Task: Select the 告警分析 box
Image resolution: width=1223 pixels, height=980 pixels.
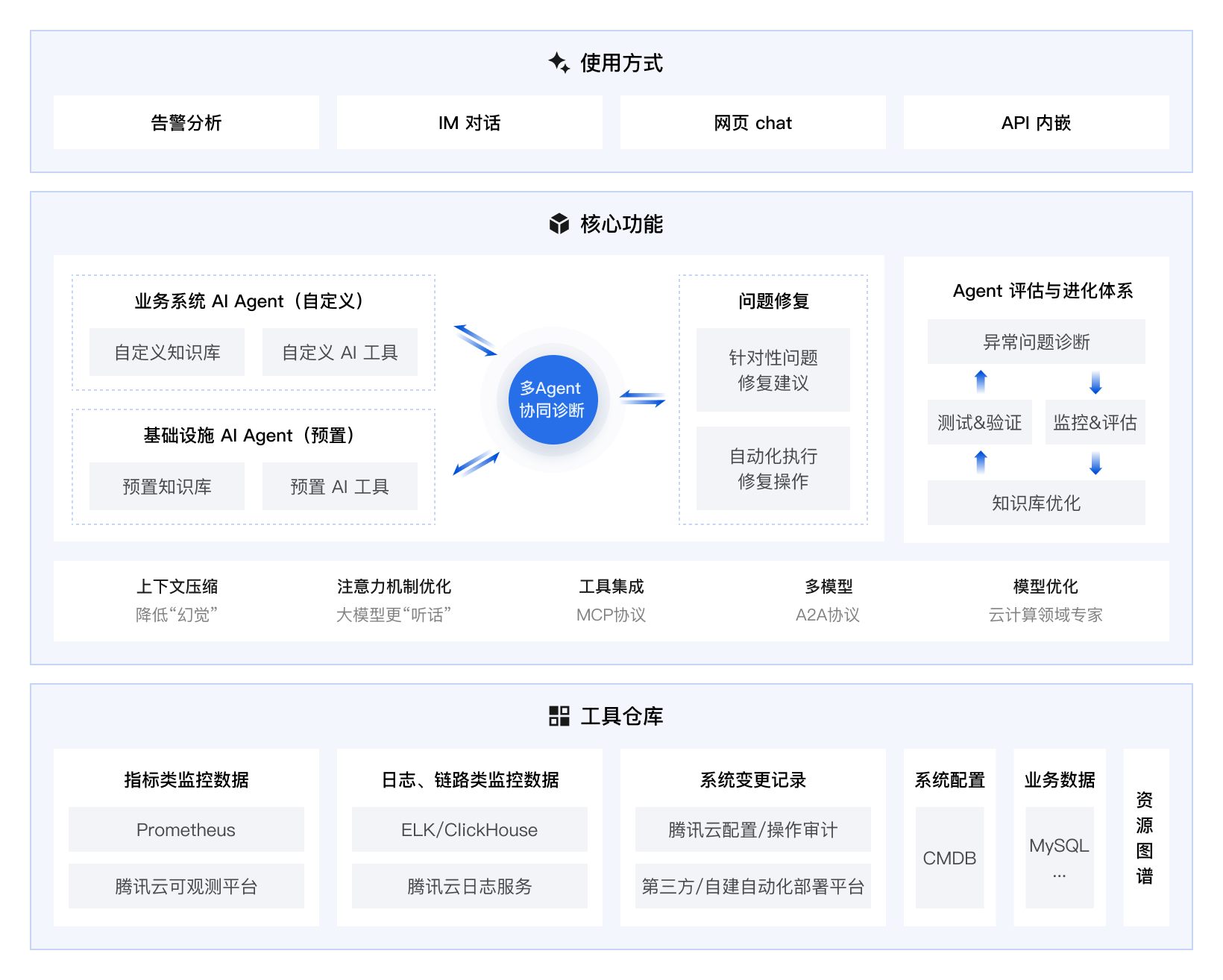Action: point(186,122)
